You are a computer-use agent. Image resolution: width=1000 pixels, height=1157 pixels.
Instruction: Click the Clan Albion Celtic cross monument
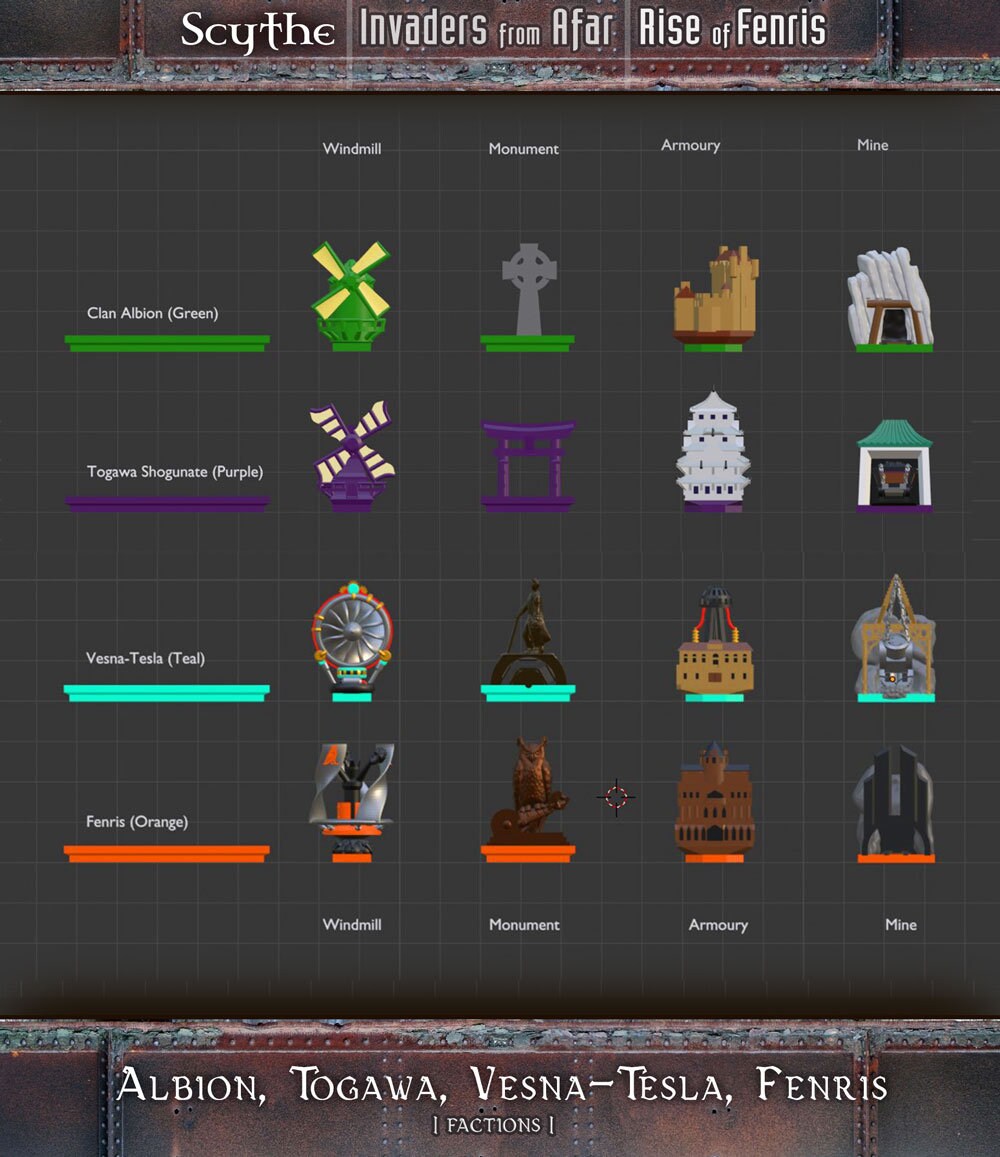point(528,297)
